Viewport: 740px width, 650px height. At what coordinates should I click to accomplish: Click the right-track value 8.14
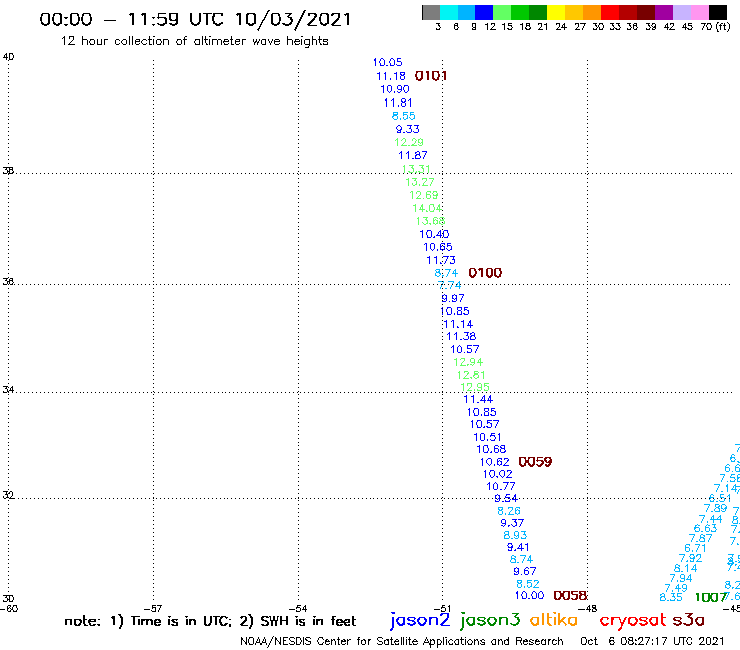click(685, 568)
